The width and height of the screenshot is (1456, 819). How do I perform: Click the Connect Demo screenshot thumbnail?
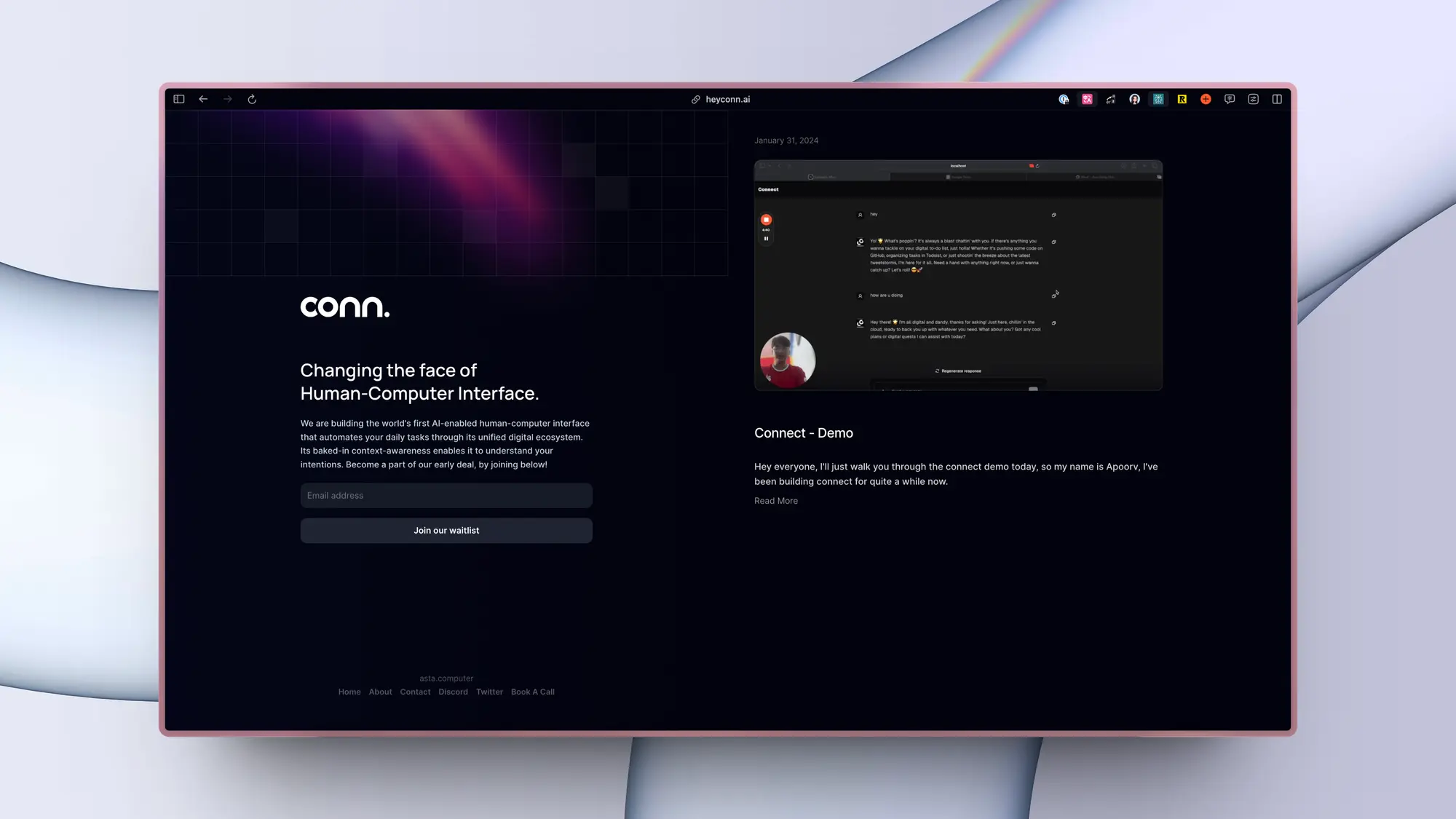pyautogui.click(x=958, y=275)
